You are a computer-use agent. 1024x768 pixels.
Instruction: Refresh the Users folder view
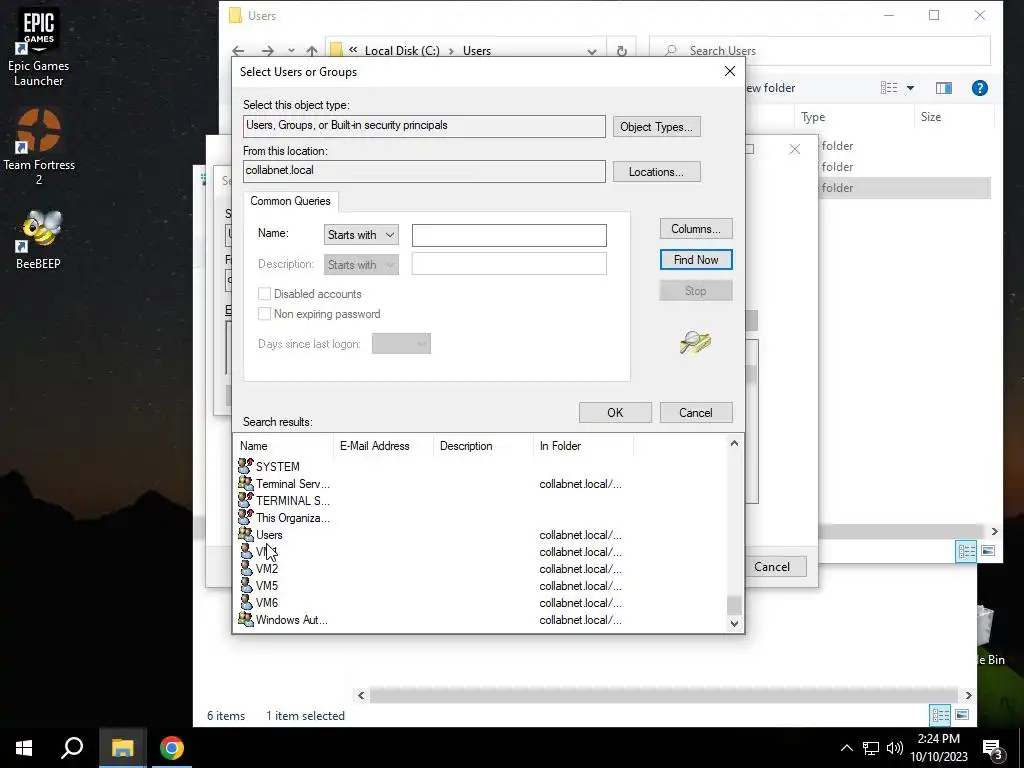click(622, 51)
